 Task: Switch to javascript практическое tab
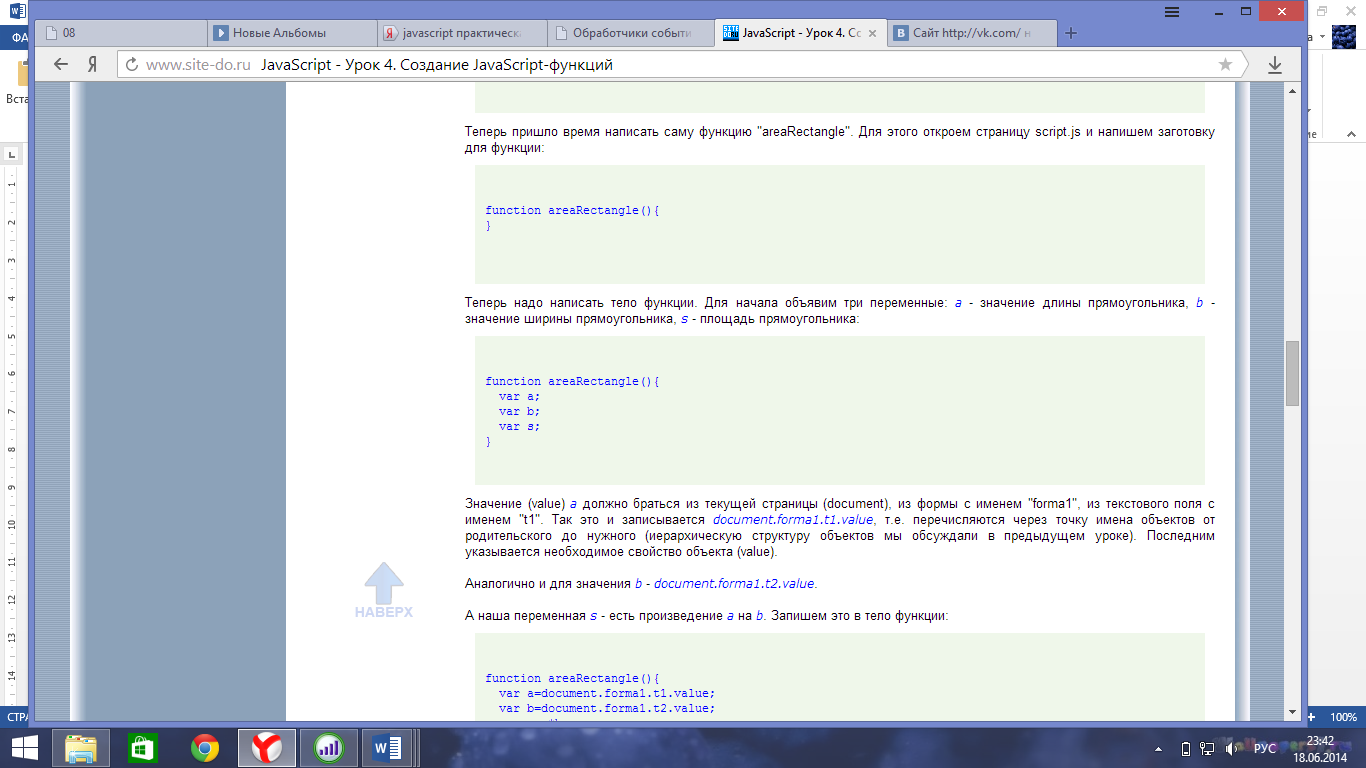coord(462,33)
